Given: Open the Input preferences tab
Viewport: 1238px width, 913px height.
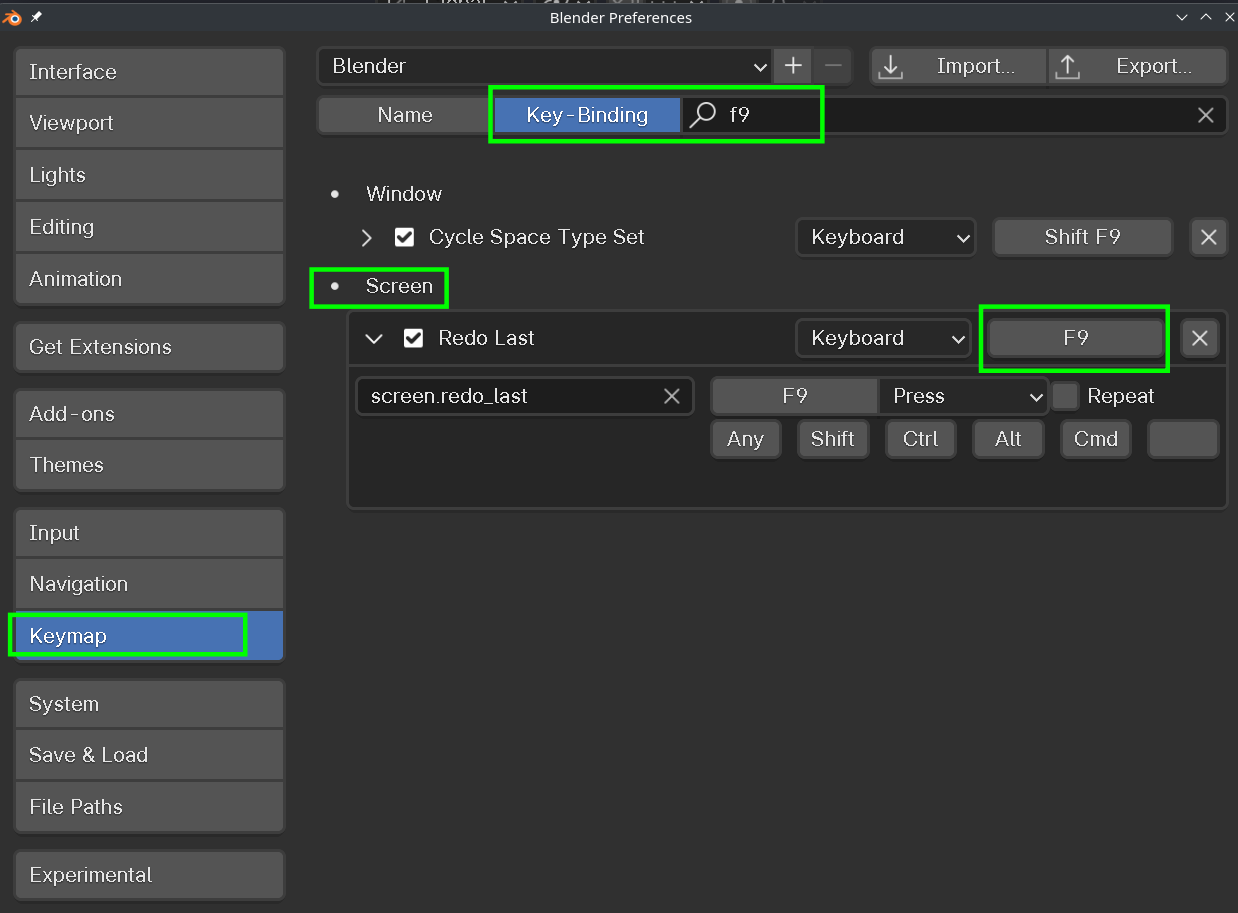Looking at the screenshot, I should click(149, 533).
